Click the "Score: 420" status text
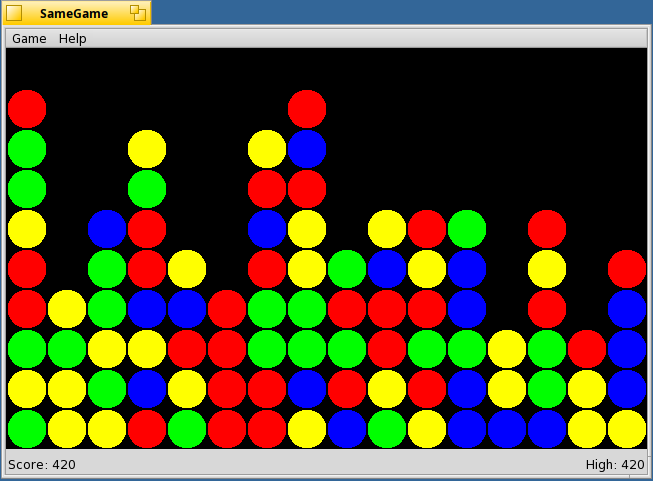 coord(42,464)
